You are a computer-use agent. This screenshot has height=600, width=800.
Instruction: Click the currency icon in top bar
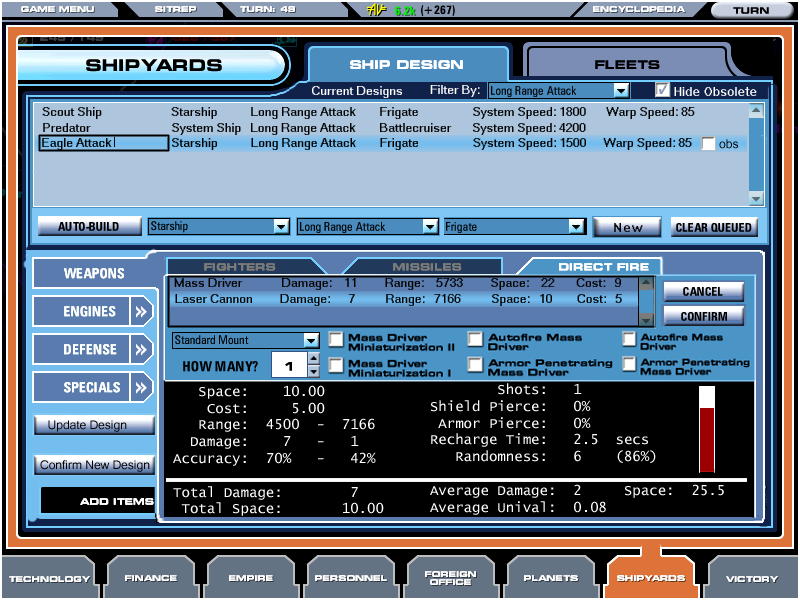tap(377, 10)
